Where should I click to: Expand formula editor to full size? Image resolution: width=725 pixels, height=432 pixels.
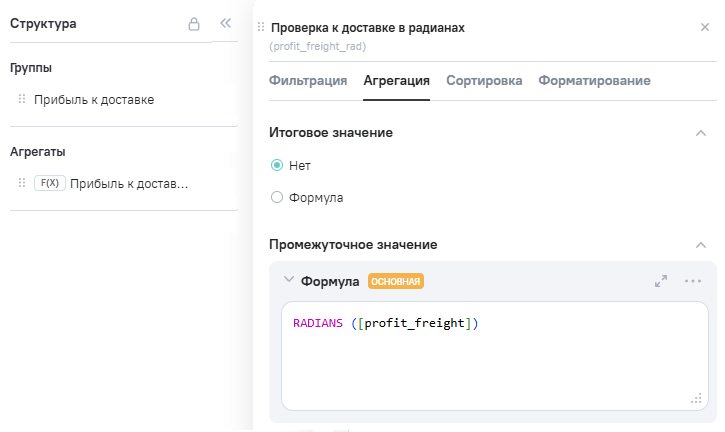pos(661,281)
